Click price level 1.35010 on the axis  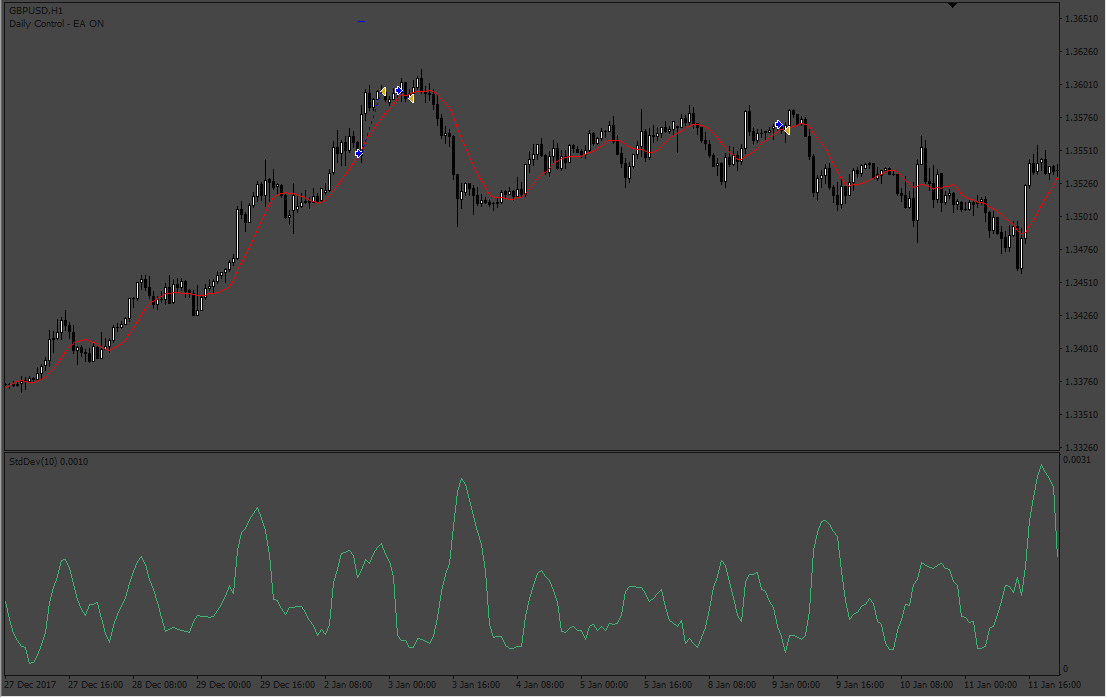[1082, 217]
